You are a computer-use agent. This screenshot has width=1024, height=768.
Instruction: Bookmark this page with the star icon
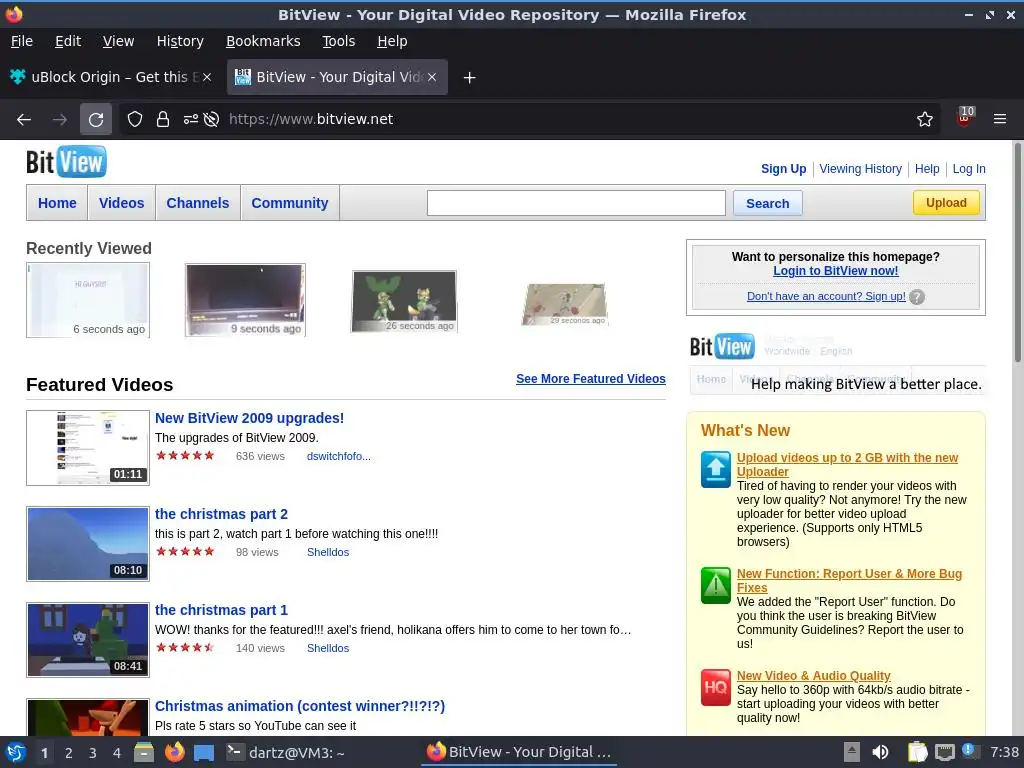click(x=924, y=119)
